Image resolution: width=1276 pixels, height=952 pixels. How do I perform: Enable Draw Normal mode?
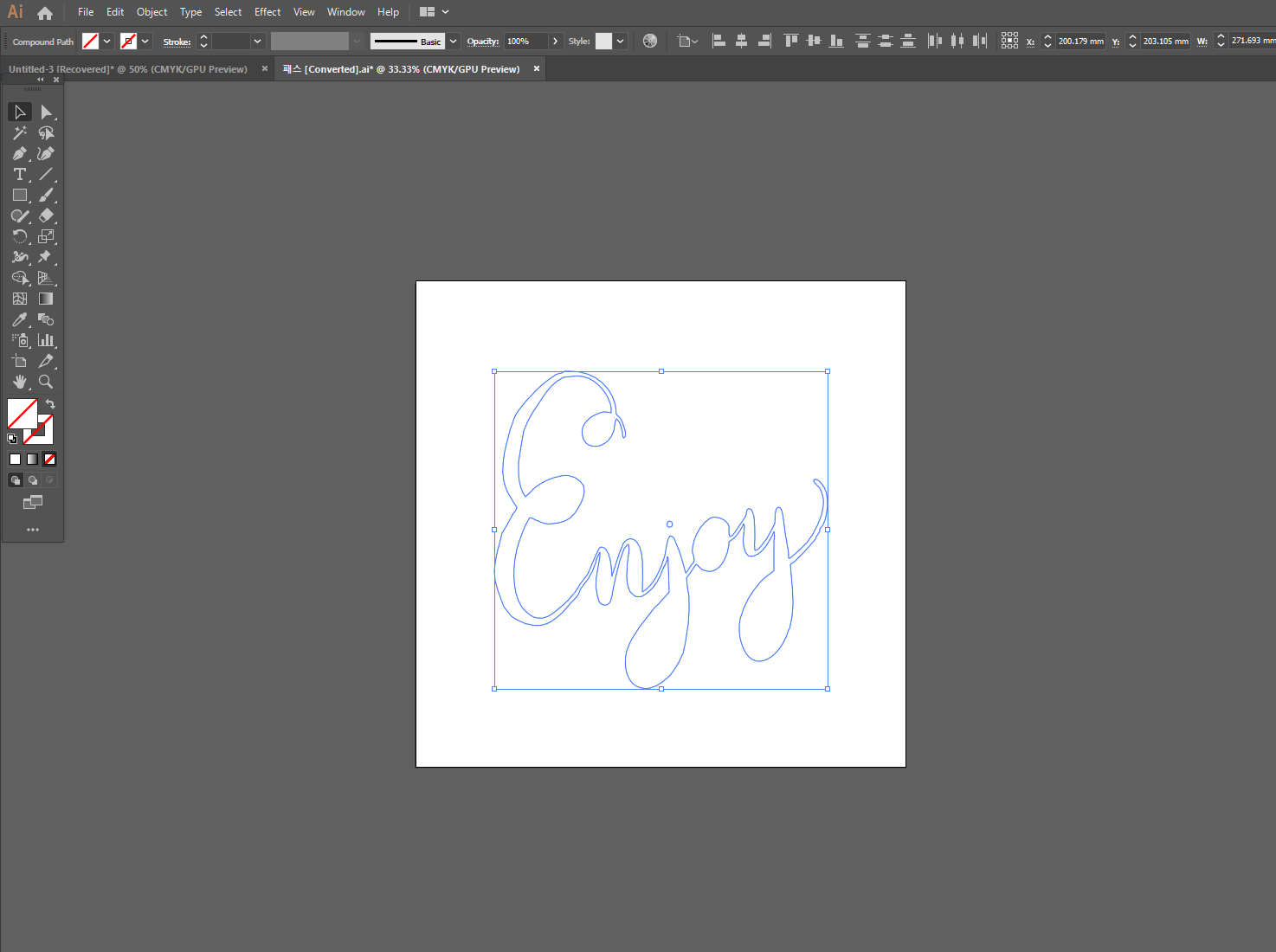pyautogui.click(x=15, y=480)
